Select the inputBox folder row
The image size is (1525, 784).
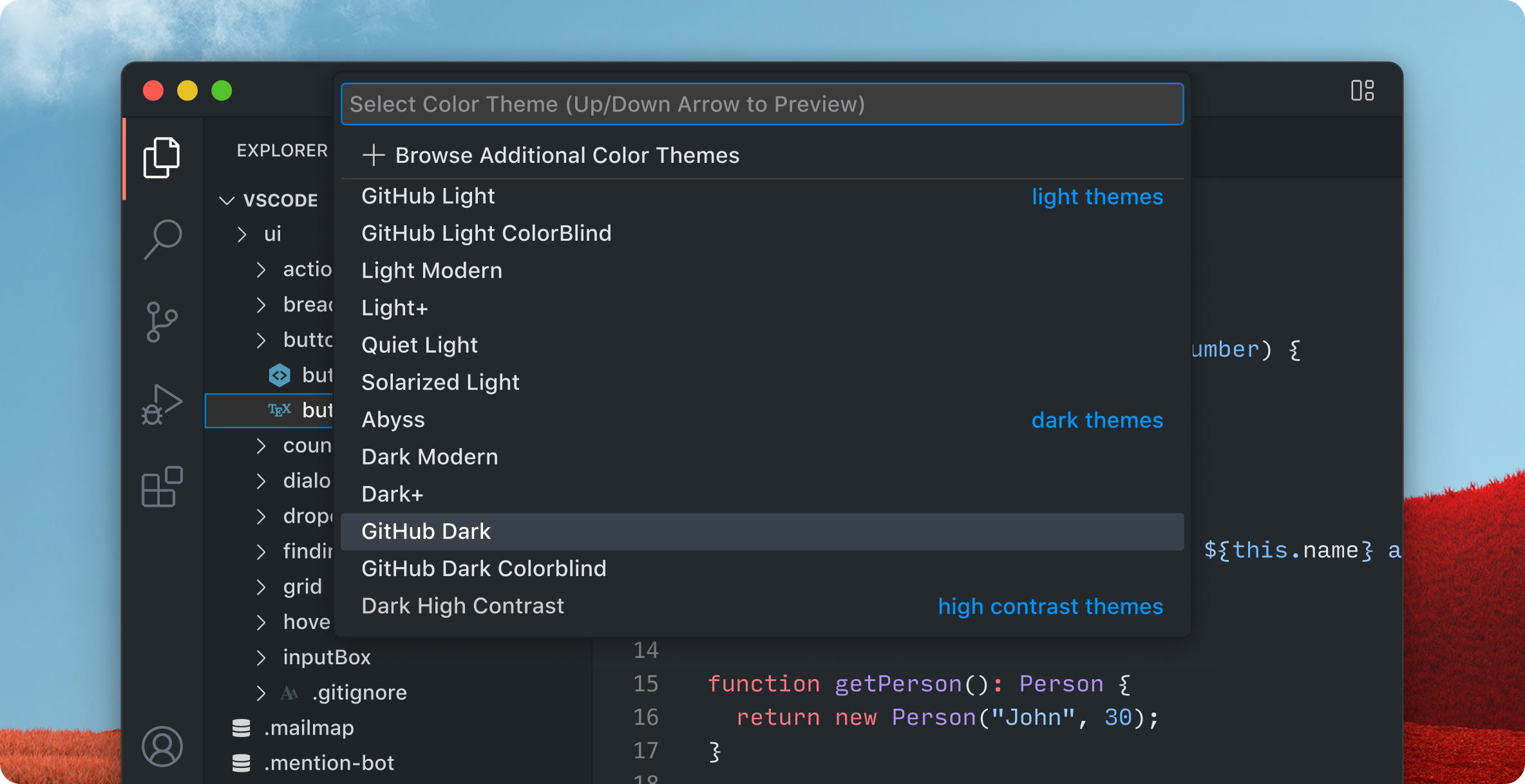[398, 657]
